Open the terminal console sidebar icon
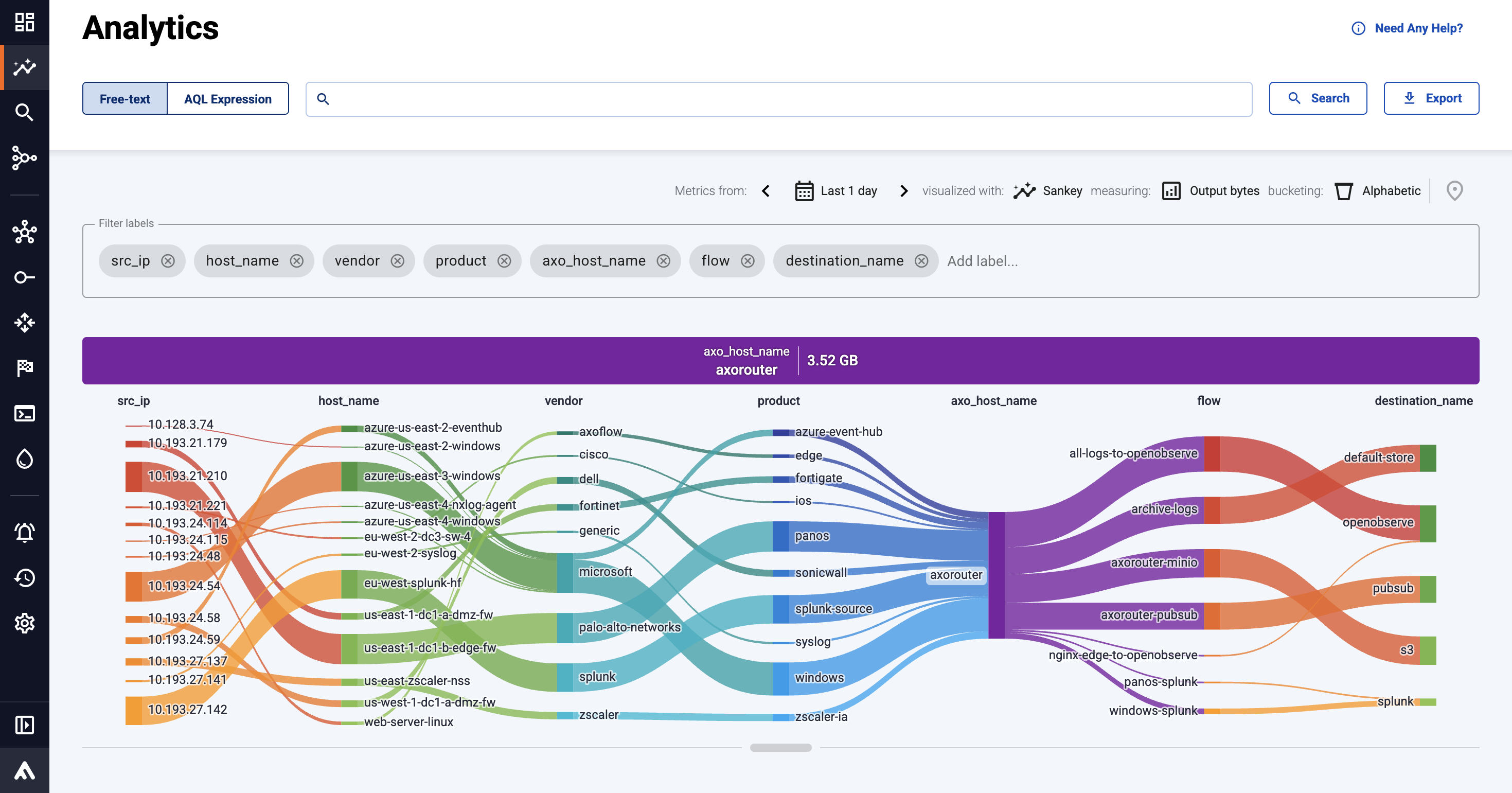Viewport: 1512px width, 793px height. point(24,413)
